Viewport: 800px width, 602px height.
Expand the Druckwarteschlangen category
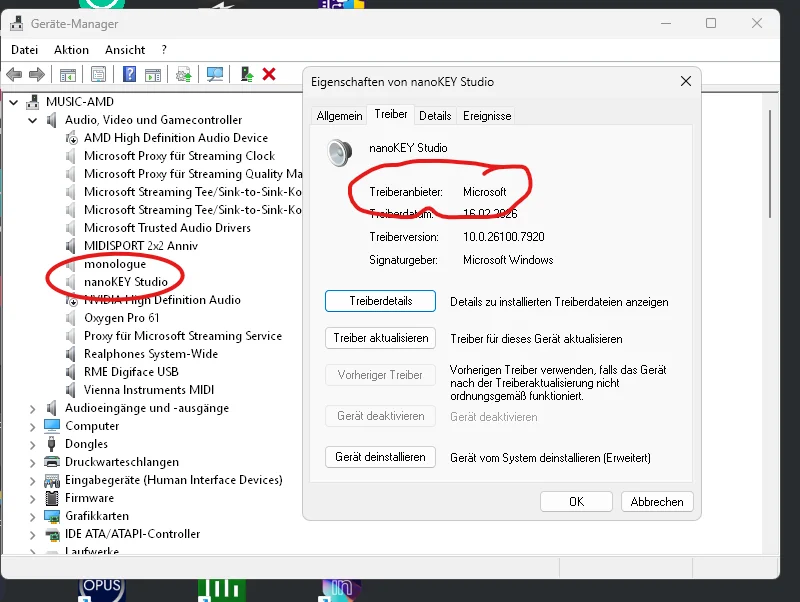click(33, 463)
